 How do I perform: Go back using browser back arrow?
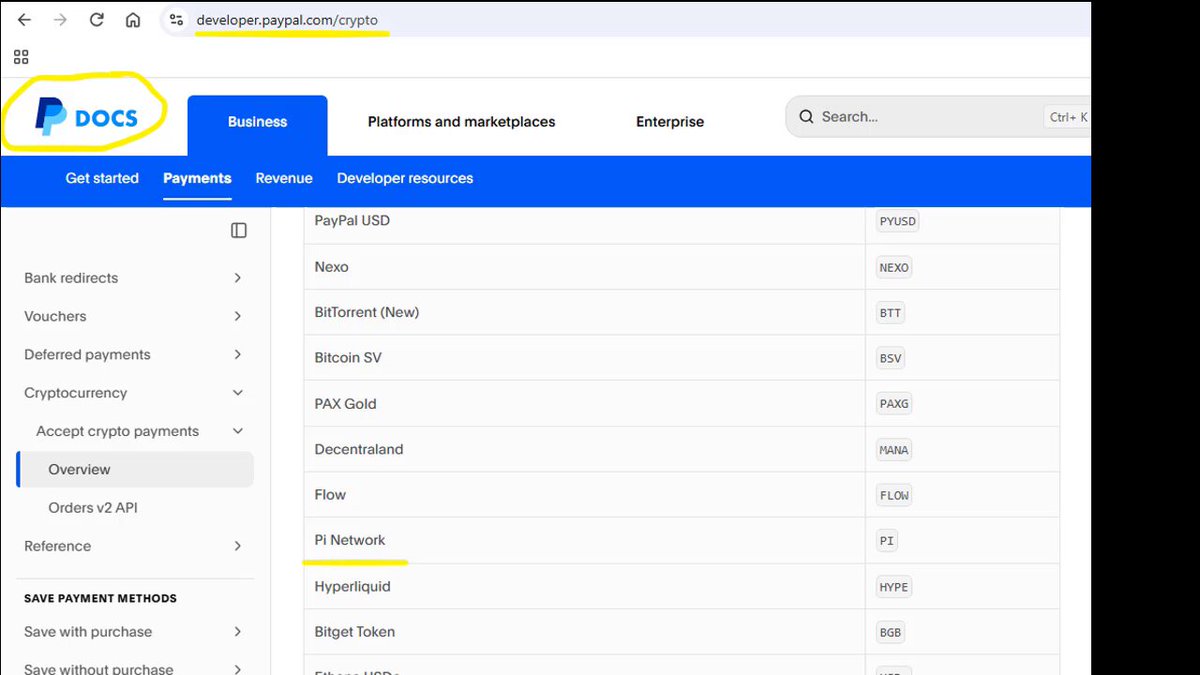24,20
